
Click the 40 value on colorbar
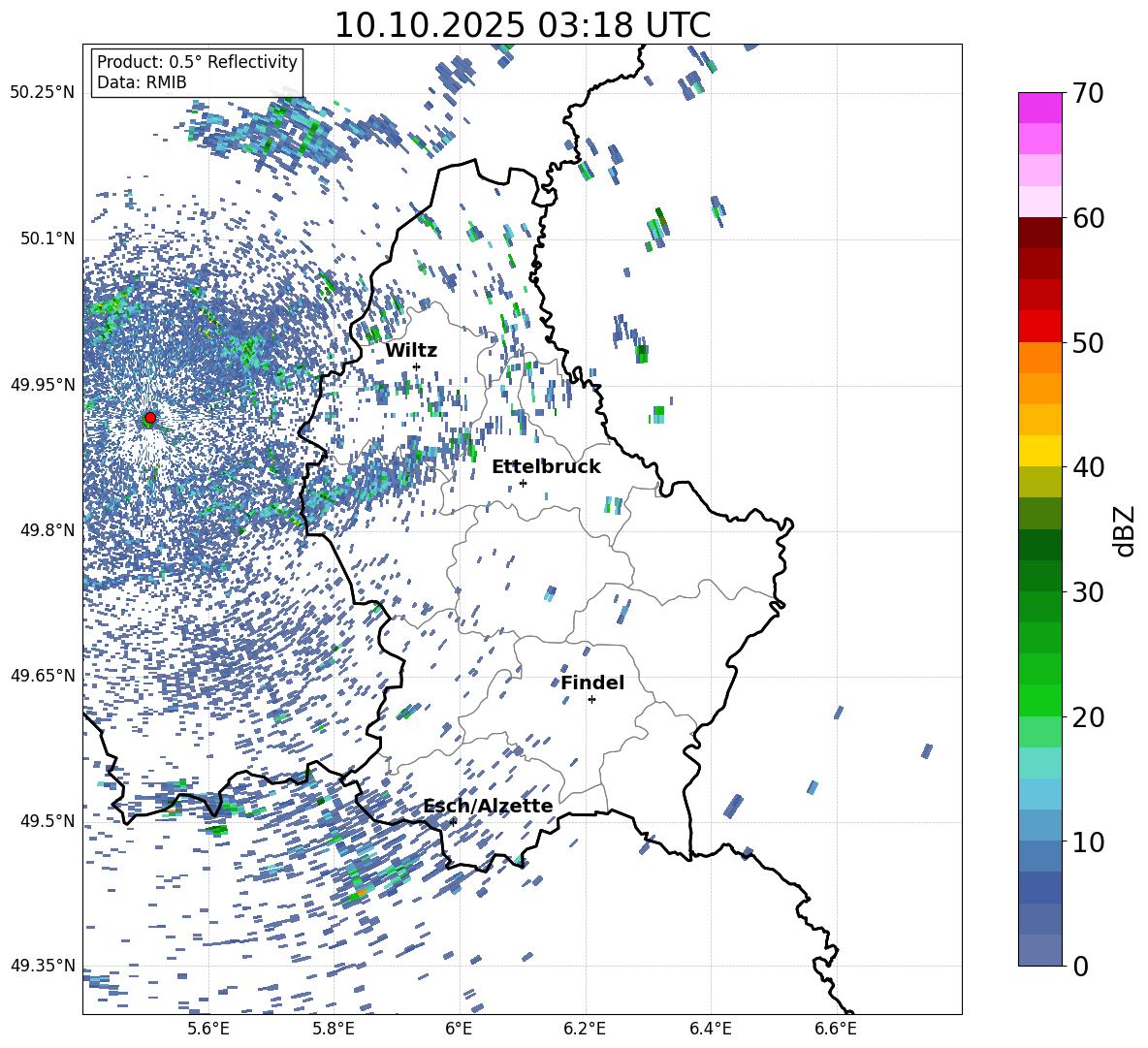(x=1088, y=467)
